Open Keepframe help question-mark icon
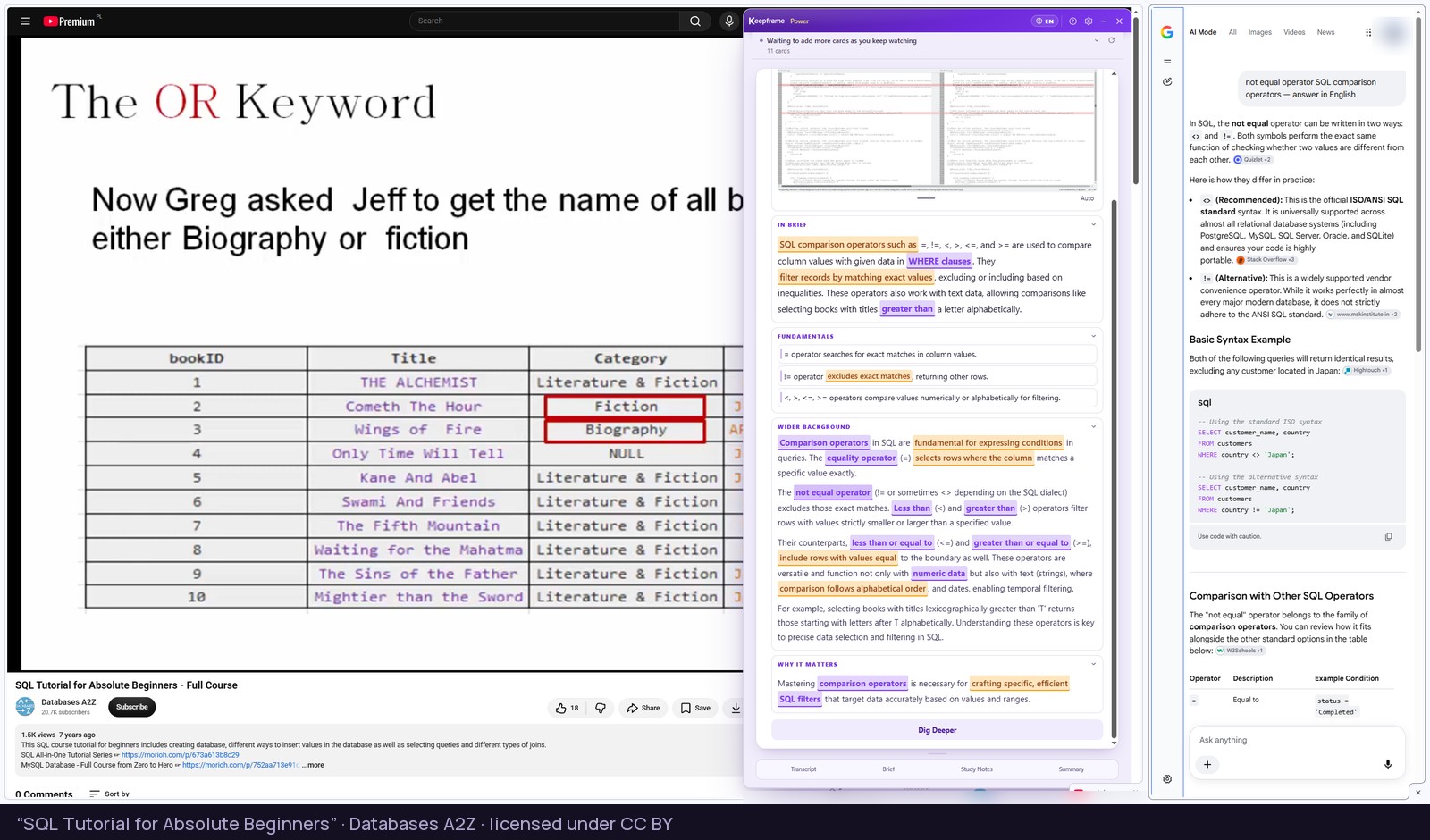1430x840 pixels. pyautogui.click(x=1072, y=21)
